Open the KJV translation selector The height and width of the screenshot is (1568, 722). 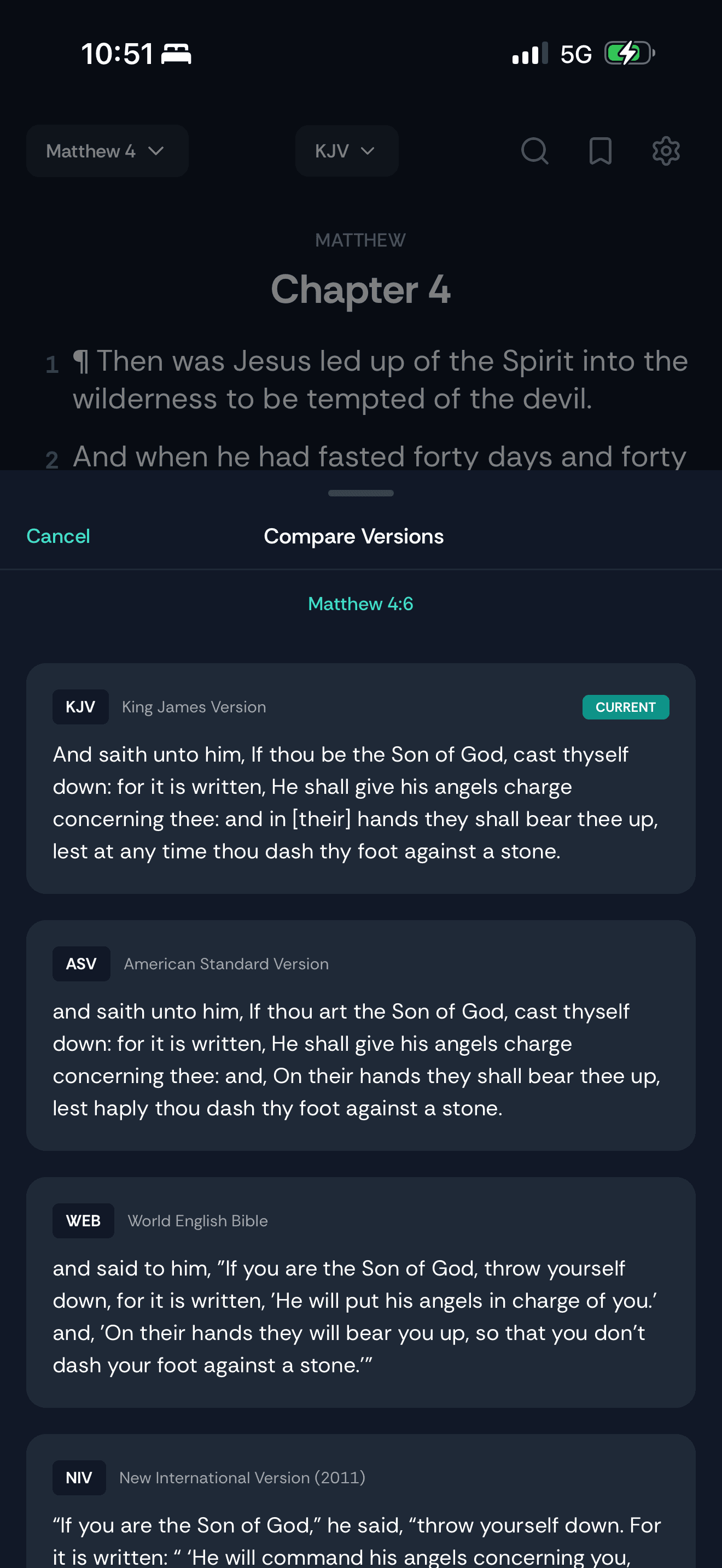tap(346, 151)
